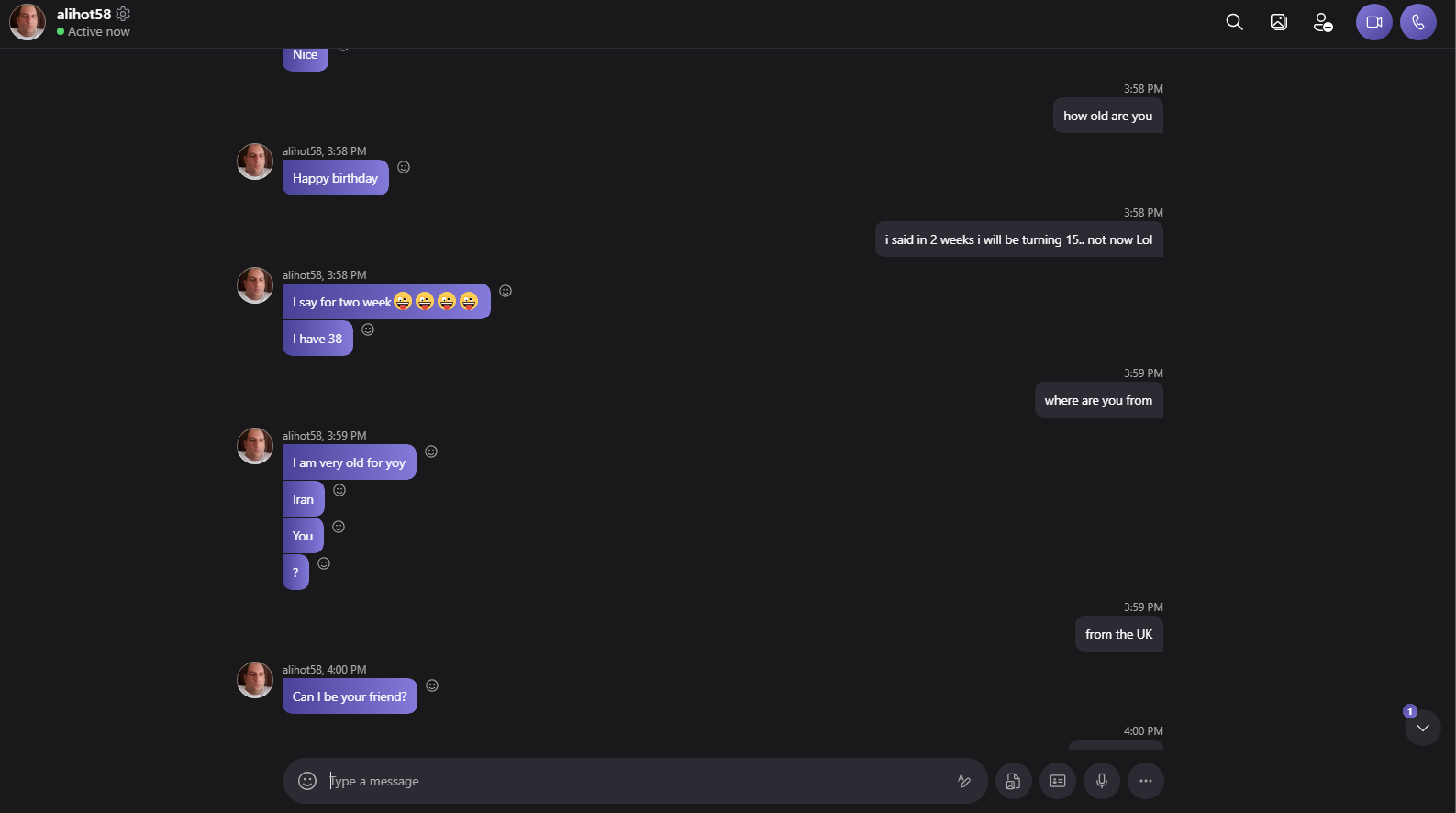Open the chat gallery
The image size is (1456, 813).
(x=1278, y=22)
